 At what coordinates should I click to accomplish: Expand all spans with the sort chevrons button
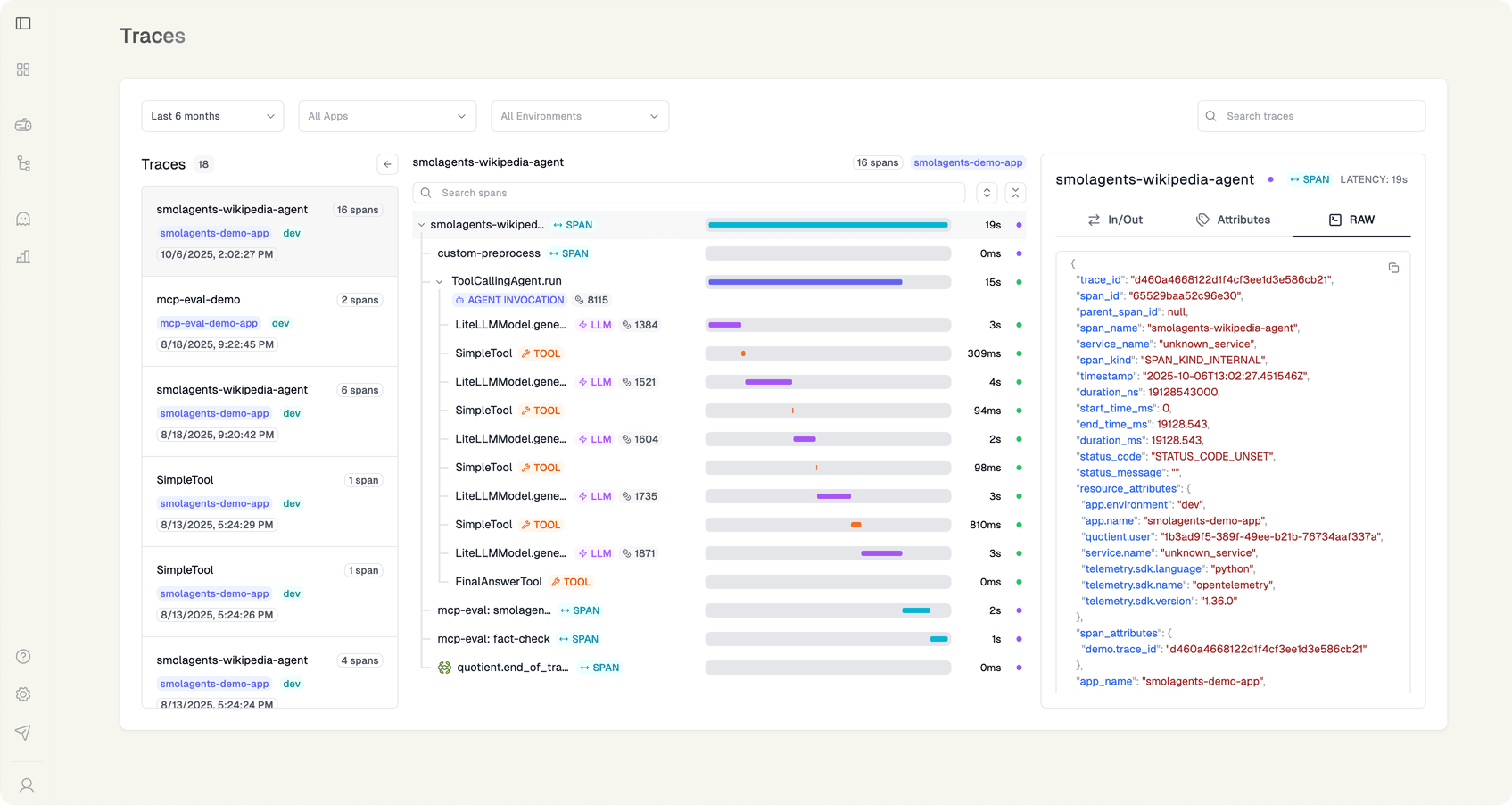987,192
